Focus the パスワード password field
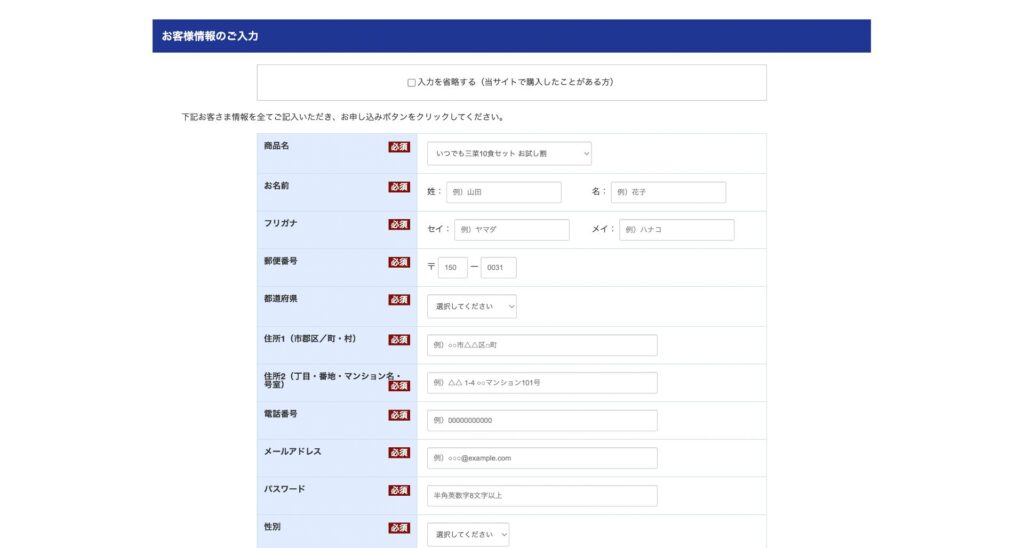1024x548 pixels. 542,496
